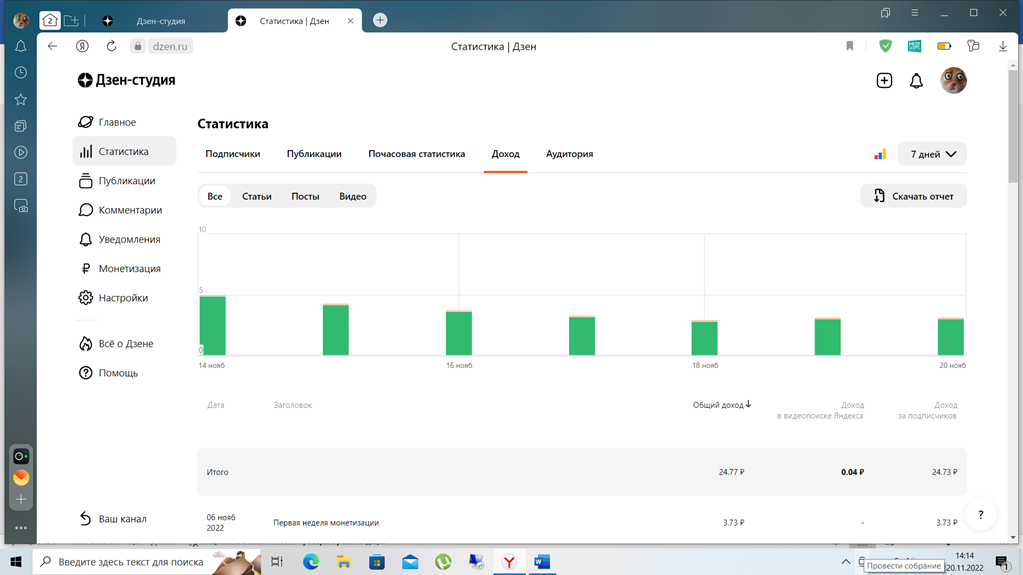The image size is (1023, 575).
Task: Open the profile avatar menu
Action: coord(953,80)
